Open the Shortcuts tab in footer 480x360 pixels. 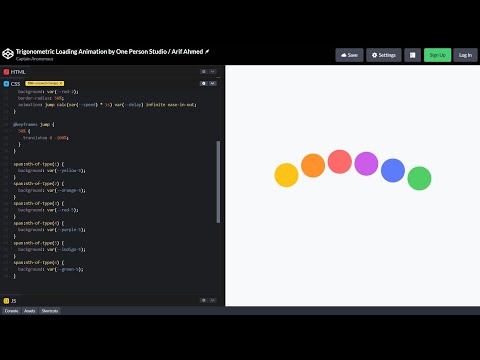click(50, 311)
